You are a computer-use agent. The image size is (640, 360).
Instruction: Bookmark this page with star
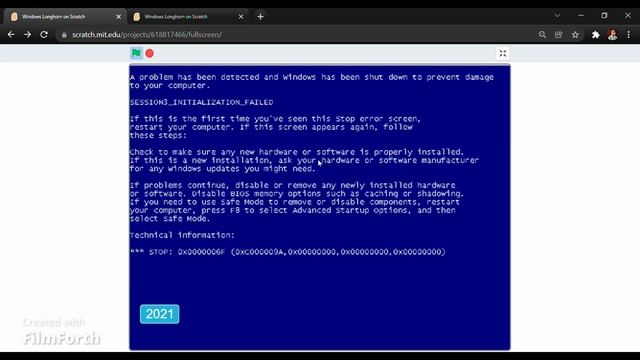click(x=575, y=35)
